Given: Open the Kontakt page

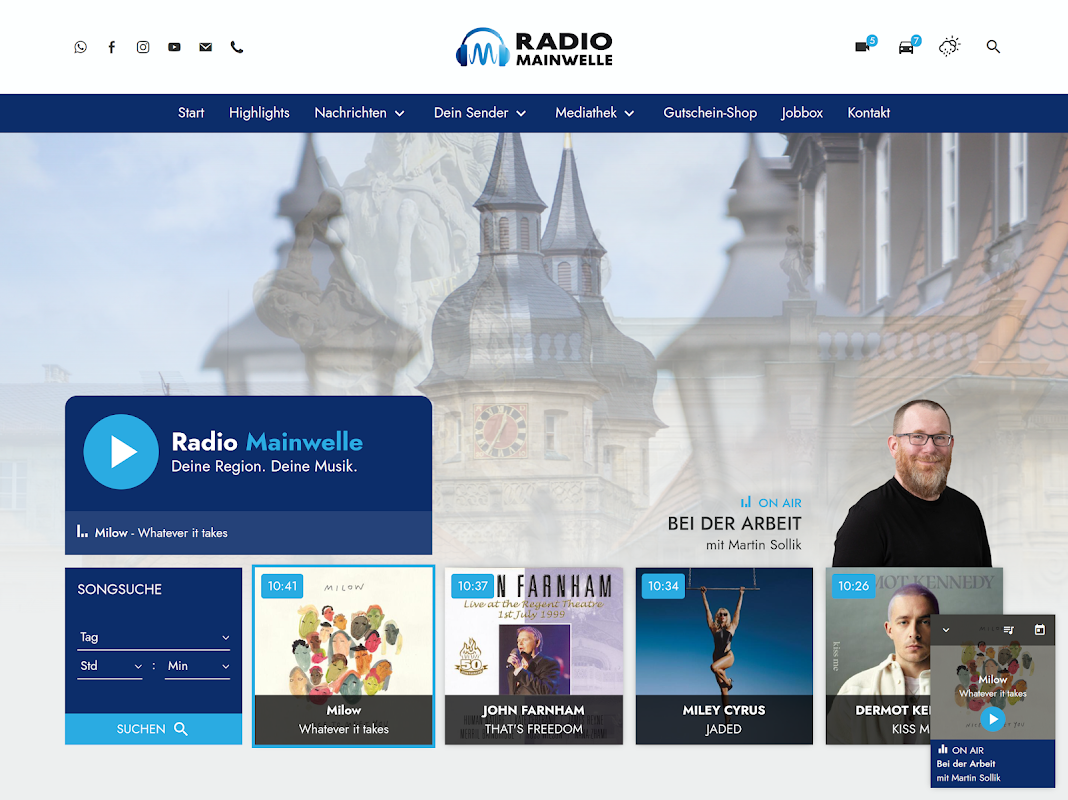Looking at the screenshot, I should tap(868, 113).
